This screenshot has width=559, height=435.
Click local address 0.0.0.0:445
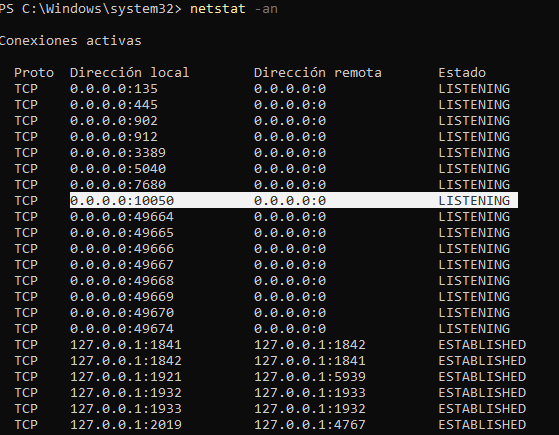coord(114,105)
